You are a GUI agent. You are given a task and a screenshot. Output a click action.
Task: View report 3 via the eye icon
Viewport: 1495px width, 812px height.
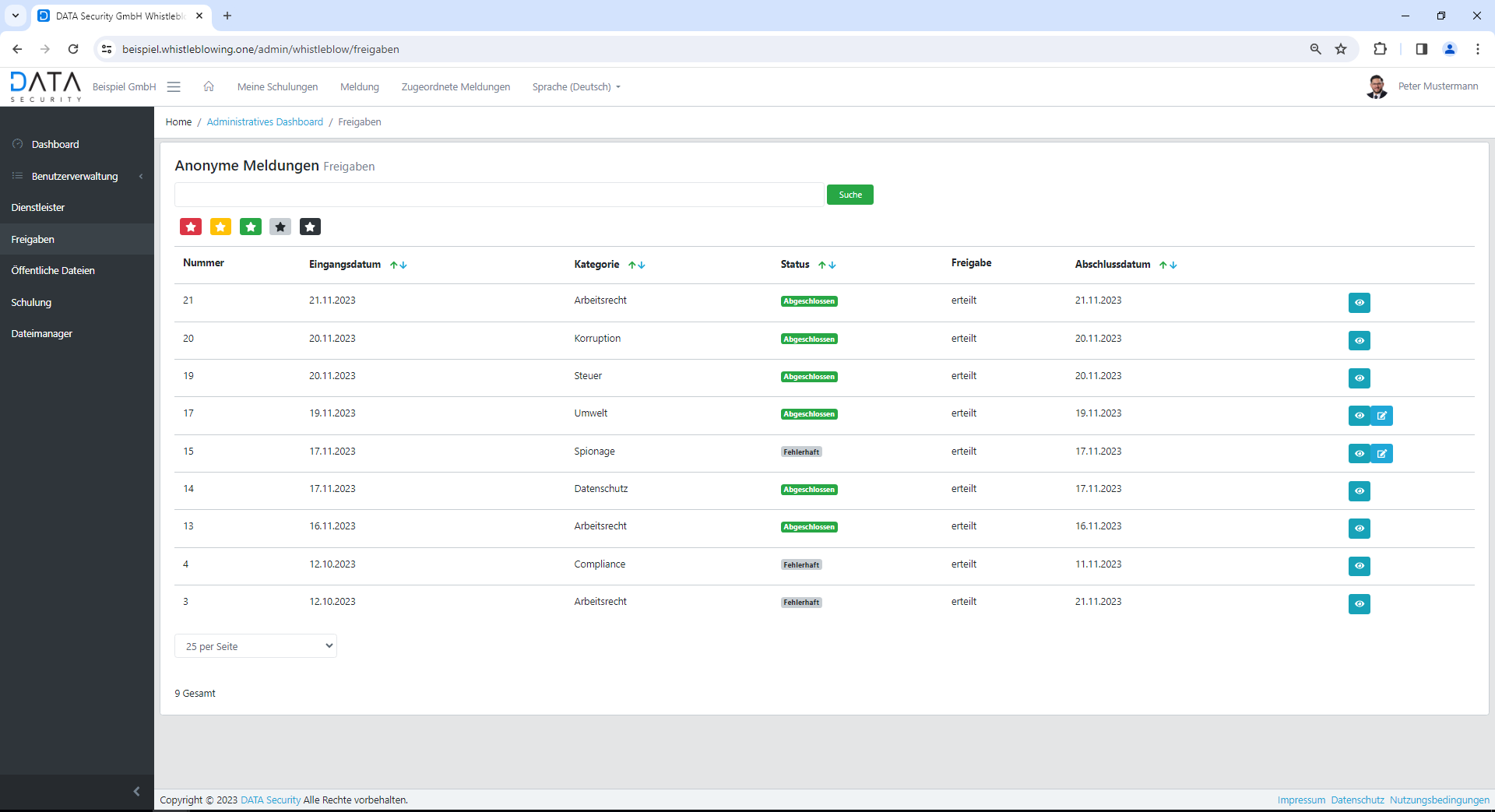pos(1359,604)
